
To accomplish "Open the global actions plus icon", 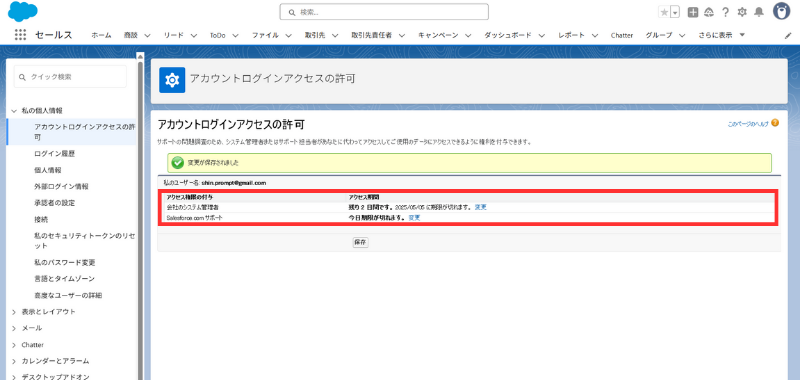I will [x=692, y=12].
